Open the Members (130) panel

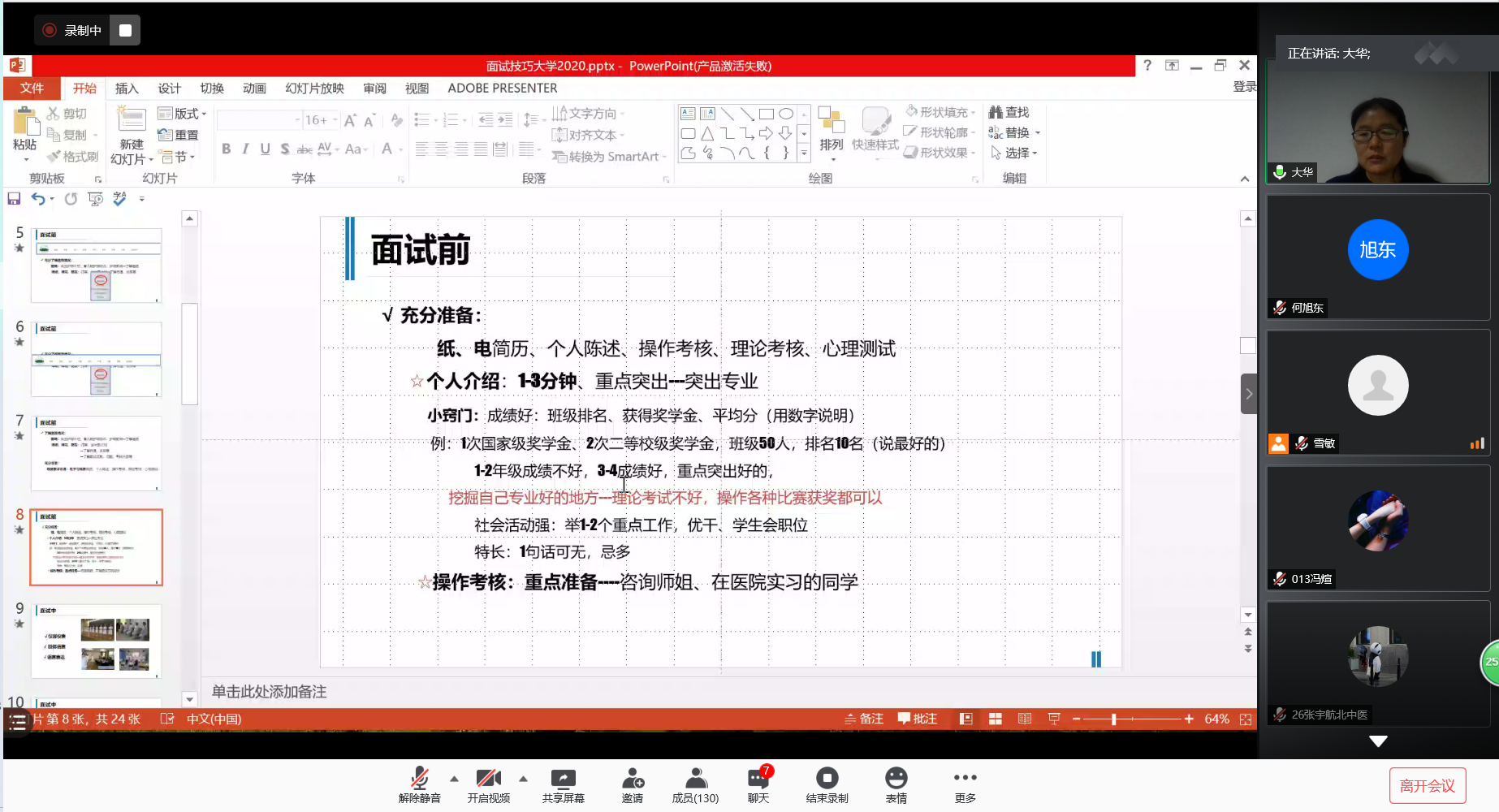tap(695, 780)
